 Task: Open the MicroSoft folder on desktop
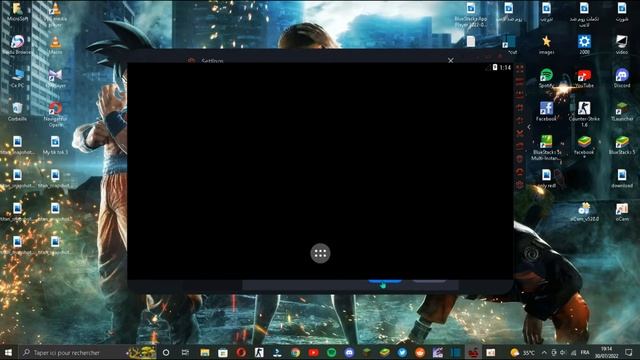[x=17, y=11]
